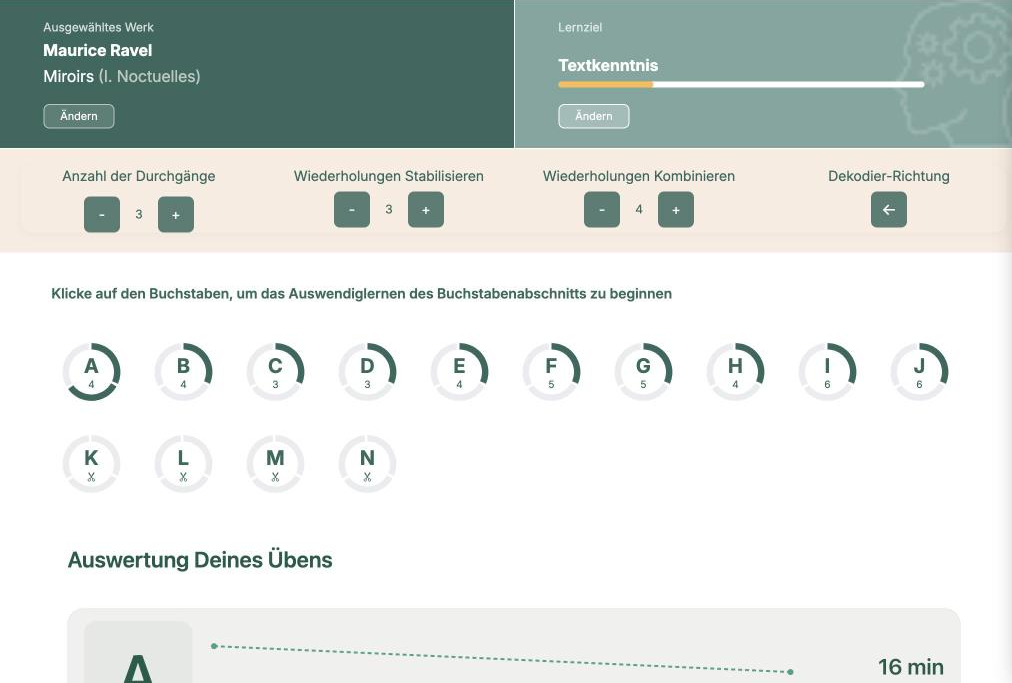Start memorizing letter section A
Image resolution: width=1012 pixels, height=683 pixels.
[92, 371]
